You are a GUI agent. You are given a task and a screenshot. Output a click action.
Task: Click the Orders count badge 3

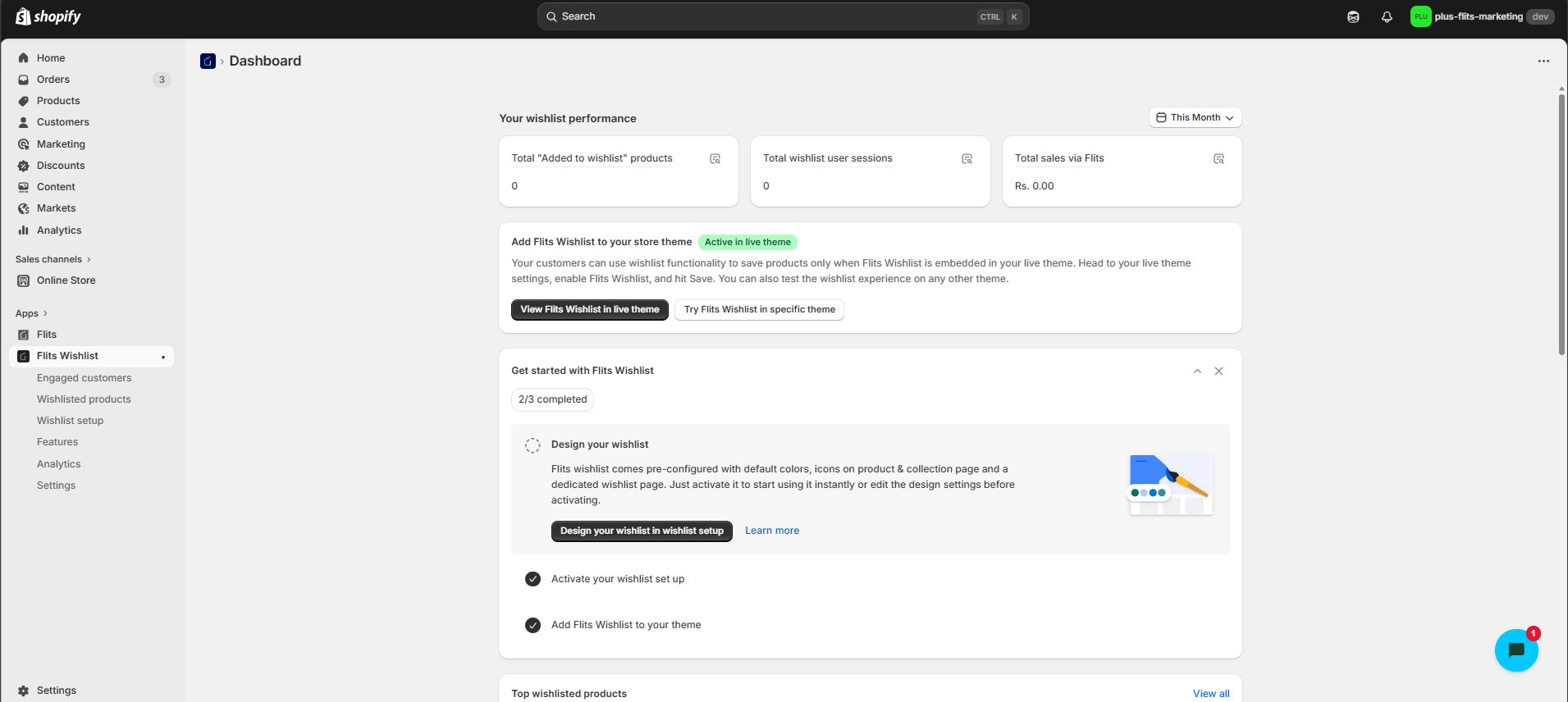[162, 80]
